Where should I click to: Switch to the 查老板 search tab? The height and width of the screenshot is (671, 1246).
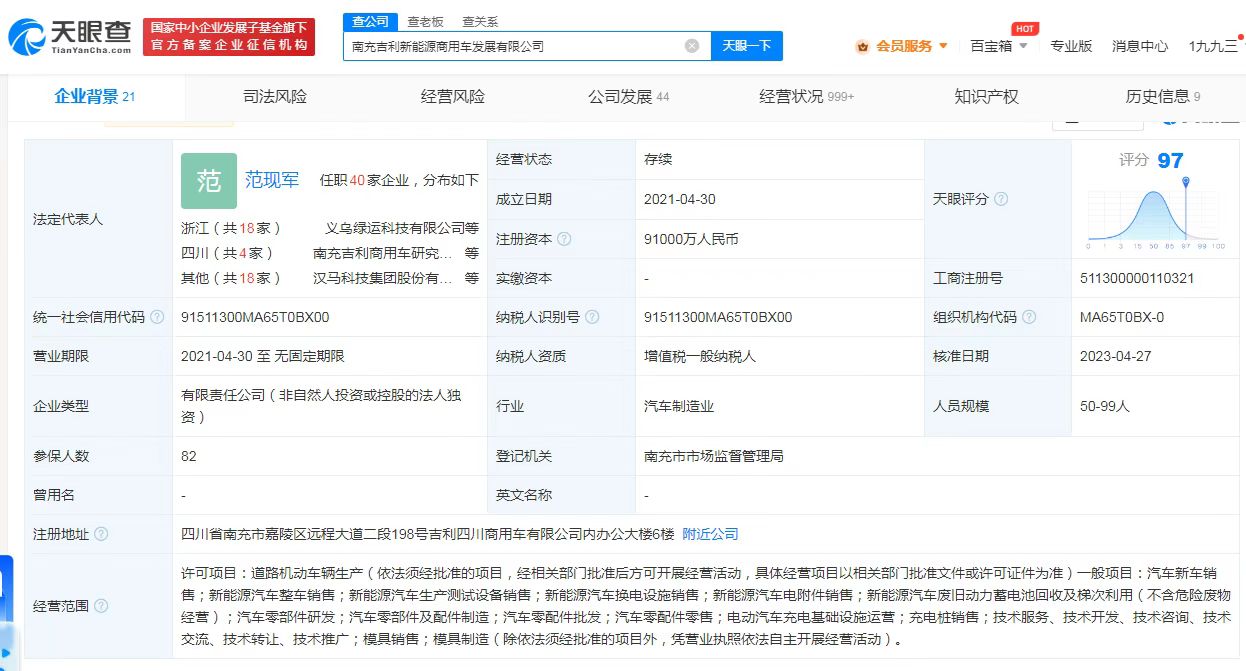pyautogui.click(x=425, y=21)
